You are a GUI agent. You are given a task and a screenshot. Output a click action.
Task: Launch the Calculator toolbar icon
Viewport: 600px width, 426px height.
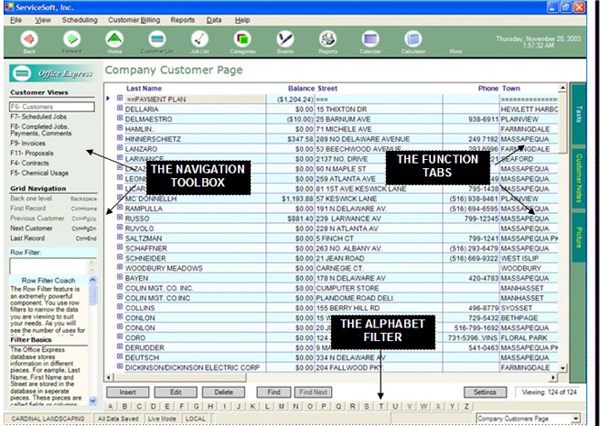point(413,39)
